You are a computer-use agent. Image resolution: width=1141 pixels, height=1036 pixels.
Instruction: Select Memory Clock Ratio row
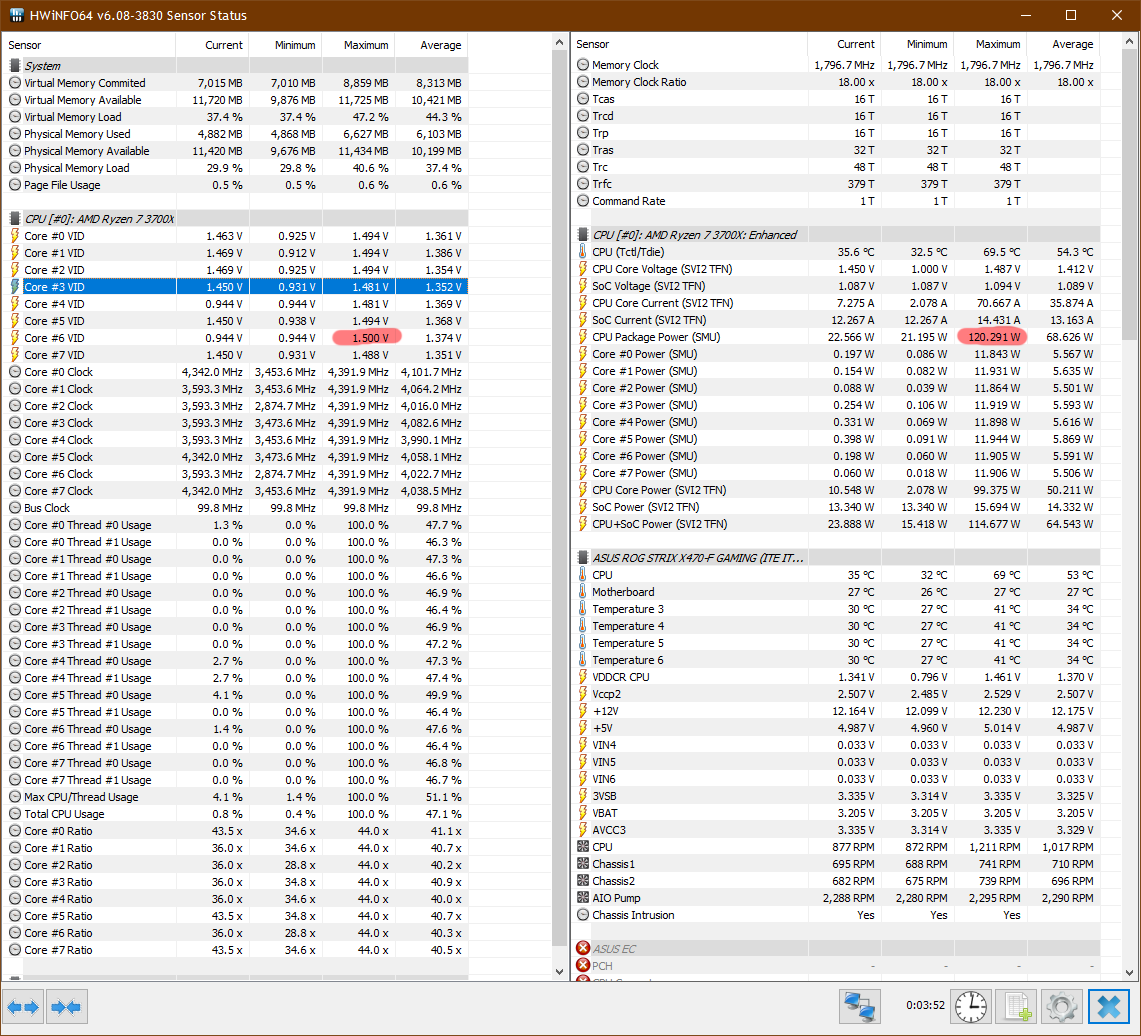click(836, 81)
